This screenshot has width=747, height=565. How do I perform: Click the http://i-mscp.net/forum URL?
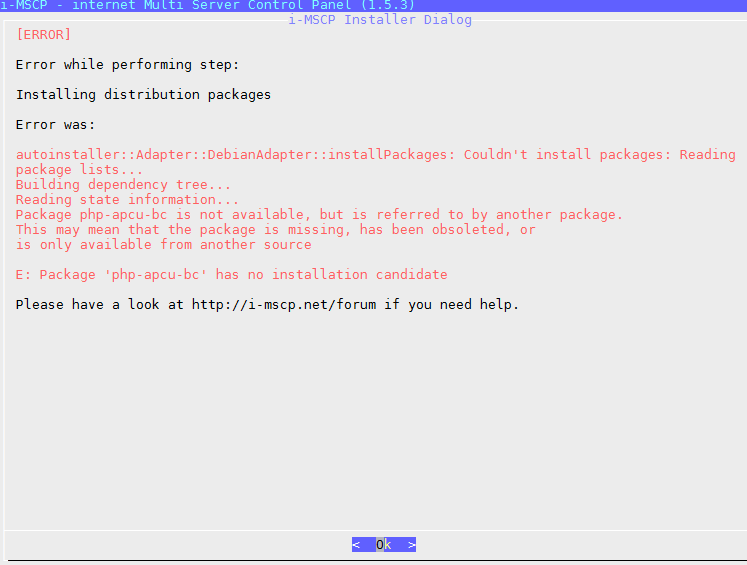pos(284,305)
